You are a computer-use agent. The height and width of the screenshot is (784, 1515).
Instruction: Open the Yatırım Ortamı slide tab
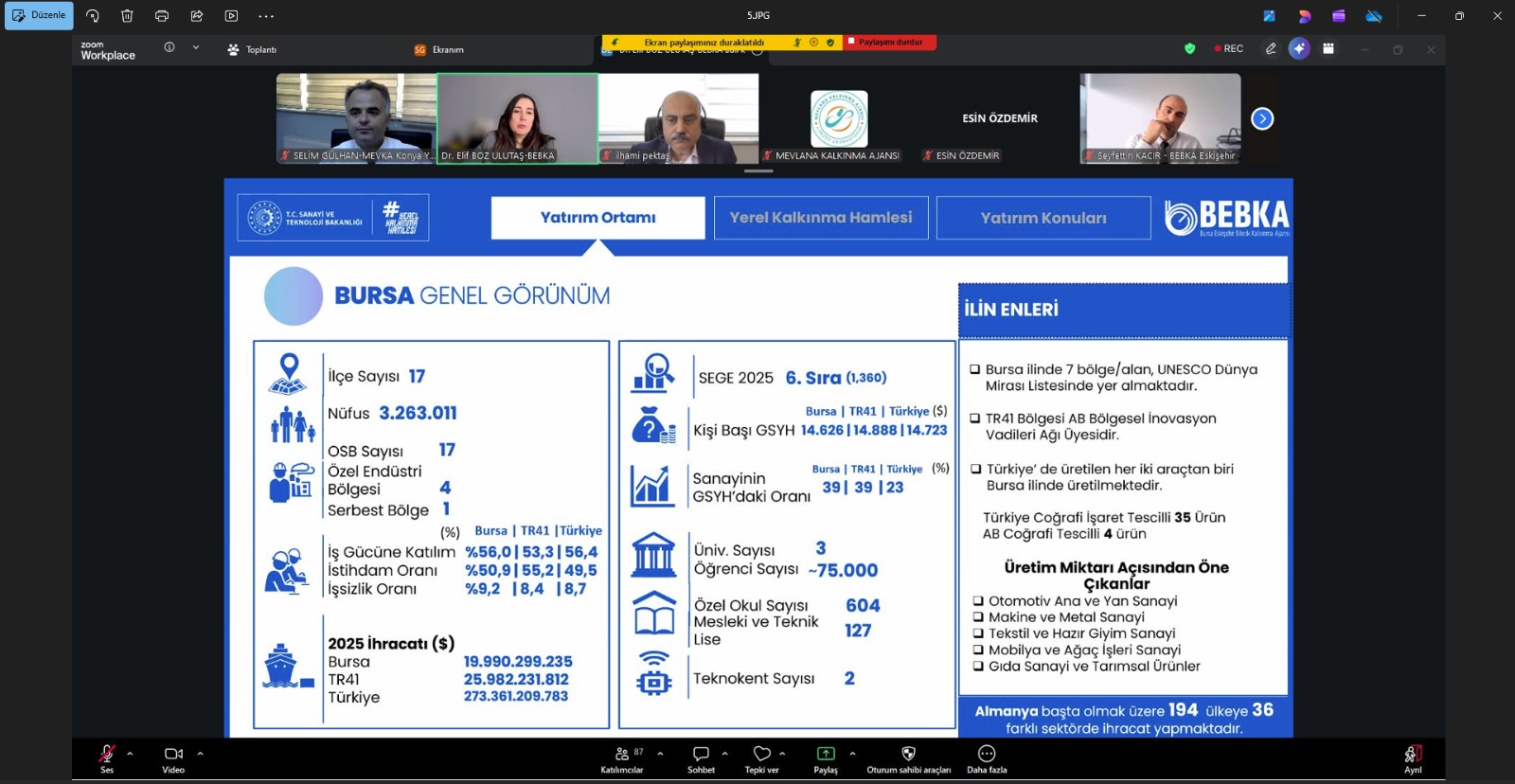point(597,218)
